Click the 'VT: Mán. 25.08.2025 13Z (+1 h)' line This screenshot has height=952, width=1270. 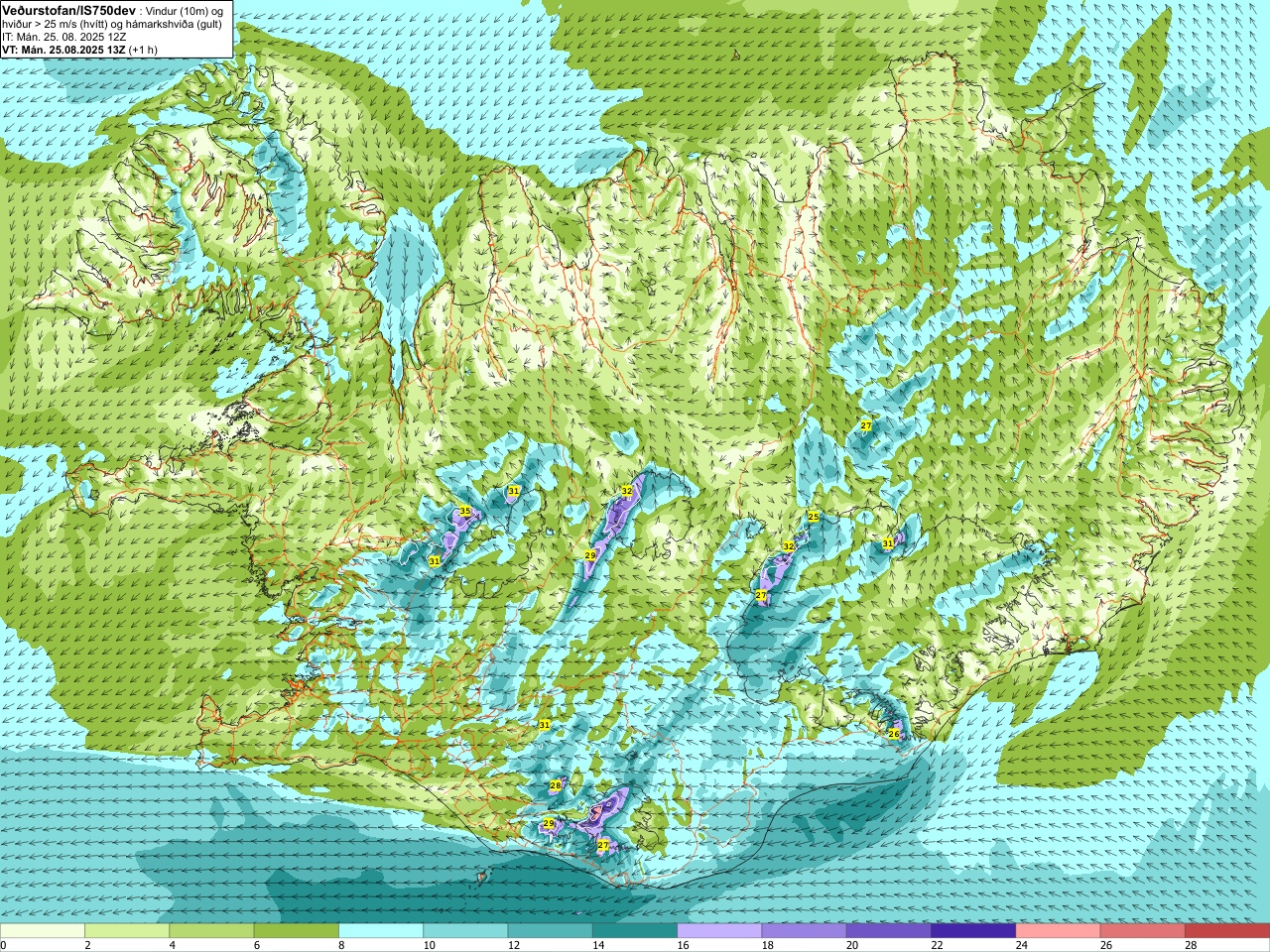[79, 50]
